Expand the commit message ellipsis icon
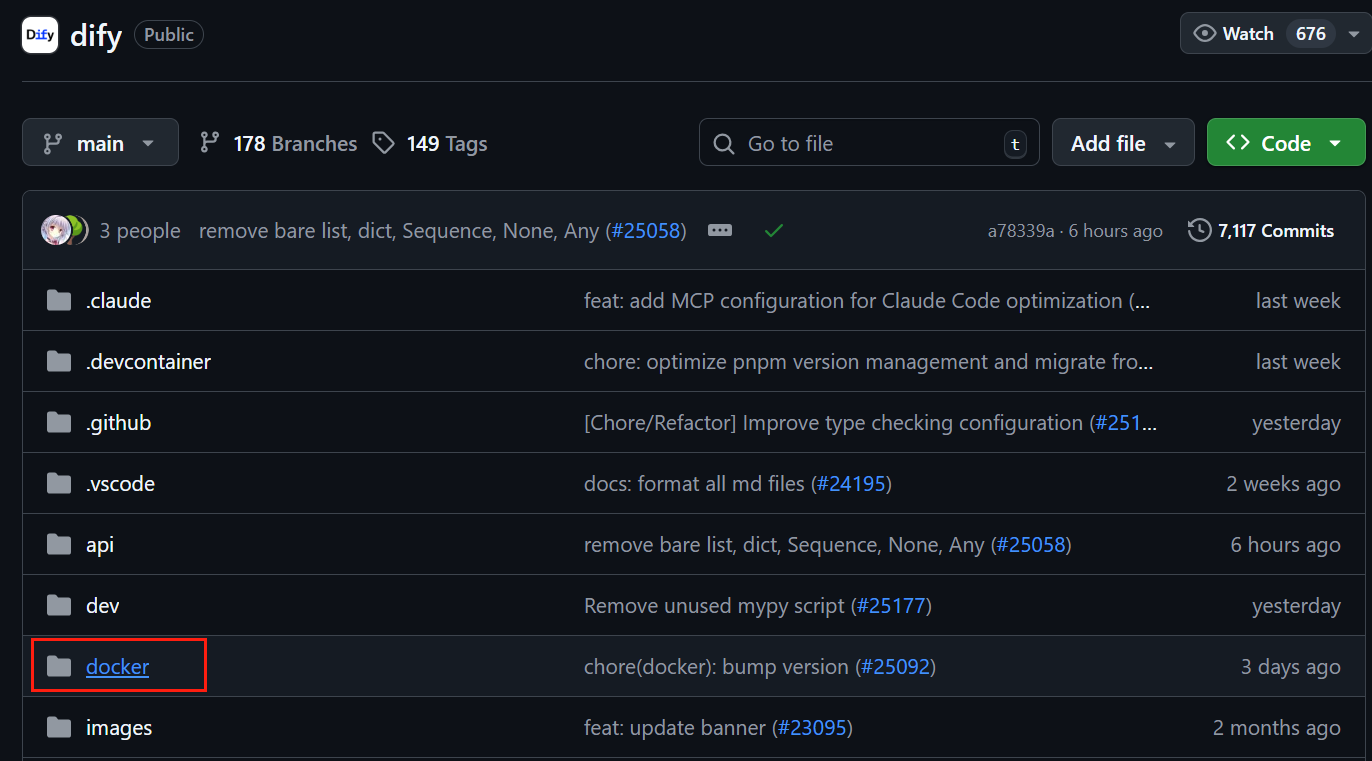Screen dimensions: 1372x761 tap(720, 231)
